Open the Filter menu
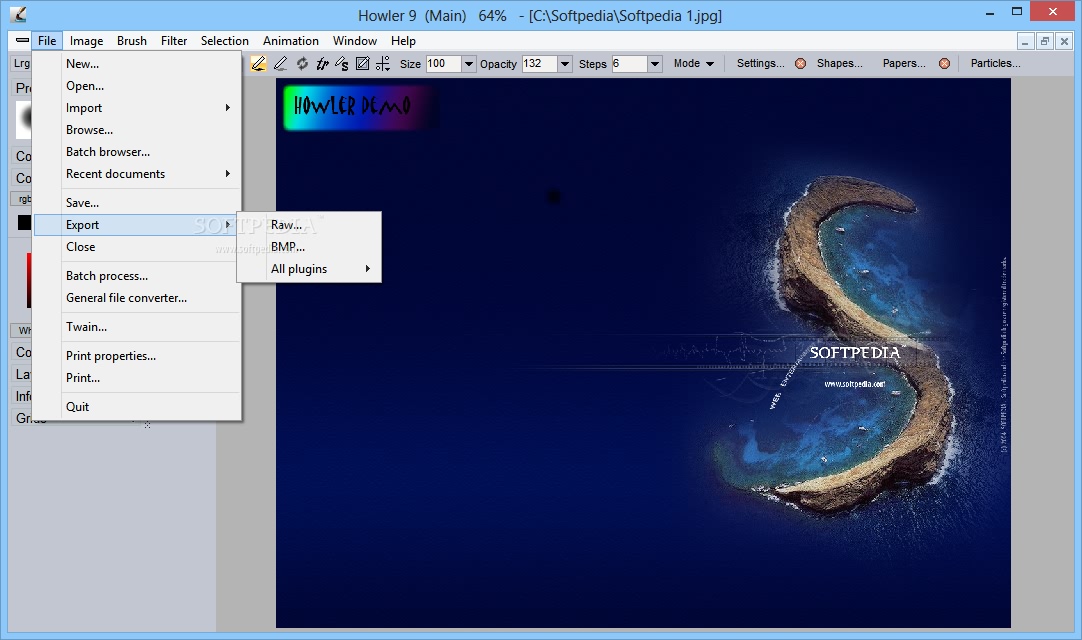Screen dimensions: 1082x640 tap(174, 41)
